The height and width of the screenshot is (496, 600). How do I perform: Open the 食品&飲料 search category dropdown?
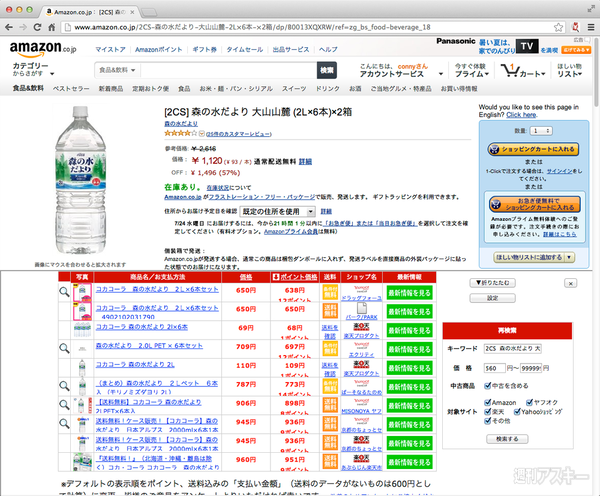[x=117, y=70]
